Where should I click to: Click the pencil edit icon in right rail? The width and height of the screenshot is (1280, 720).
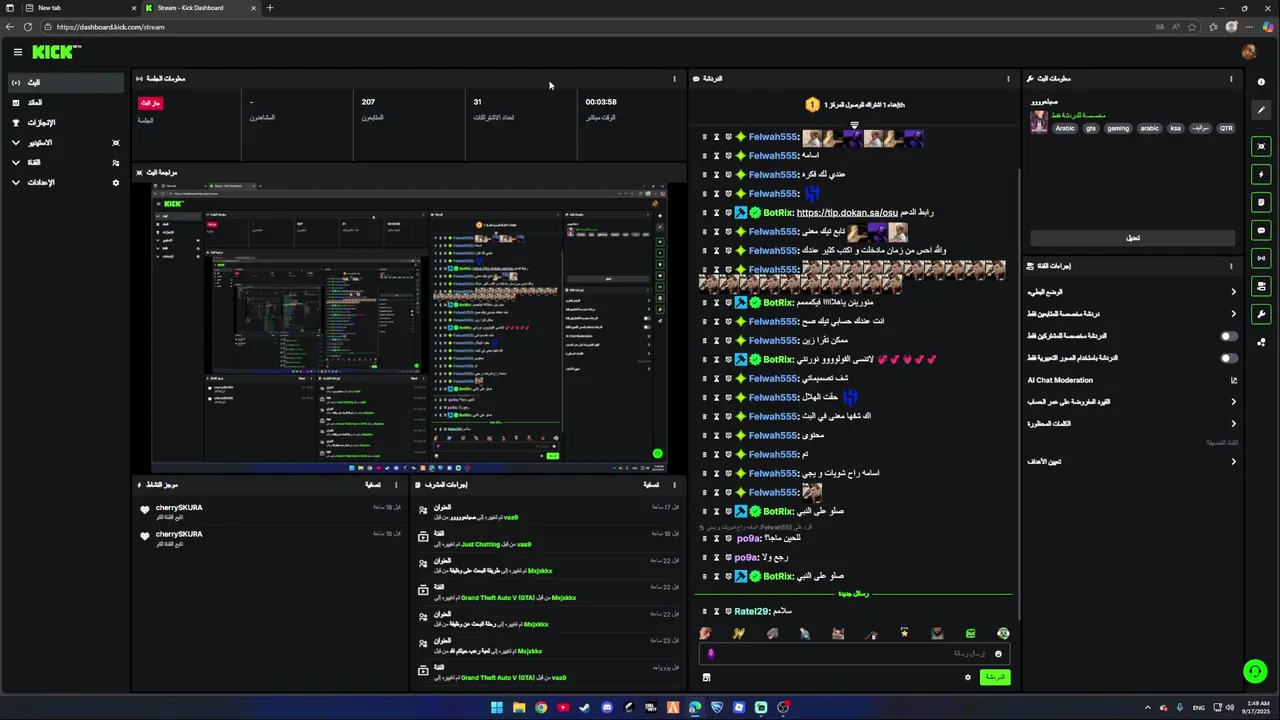[x=1261, y=110]
